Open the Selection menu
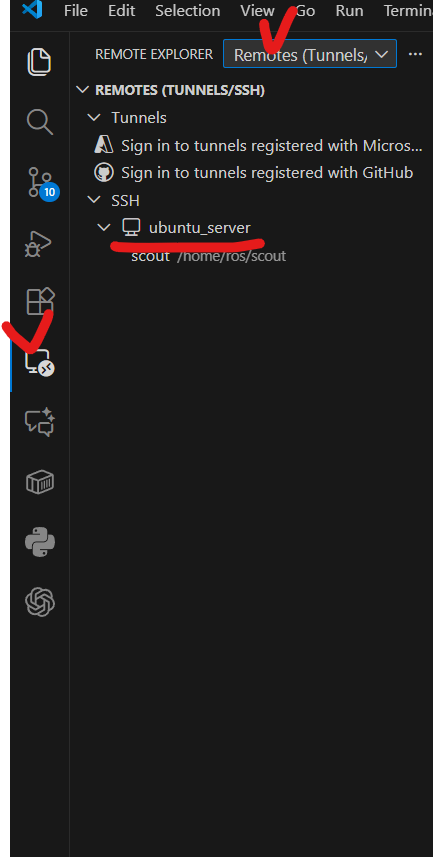Image resolution: width=433 pixels, height=857 pixels. pos(188,10)
